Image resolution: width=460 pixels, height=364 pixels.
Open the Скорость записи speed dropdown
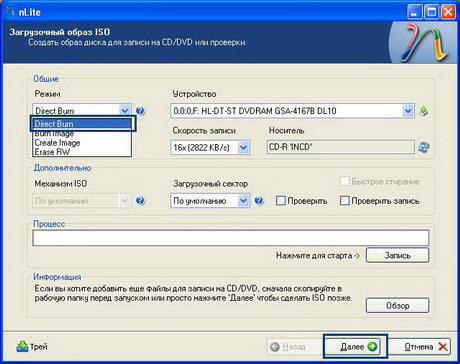(x=244, y=147)
